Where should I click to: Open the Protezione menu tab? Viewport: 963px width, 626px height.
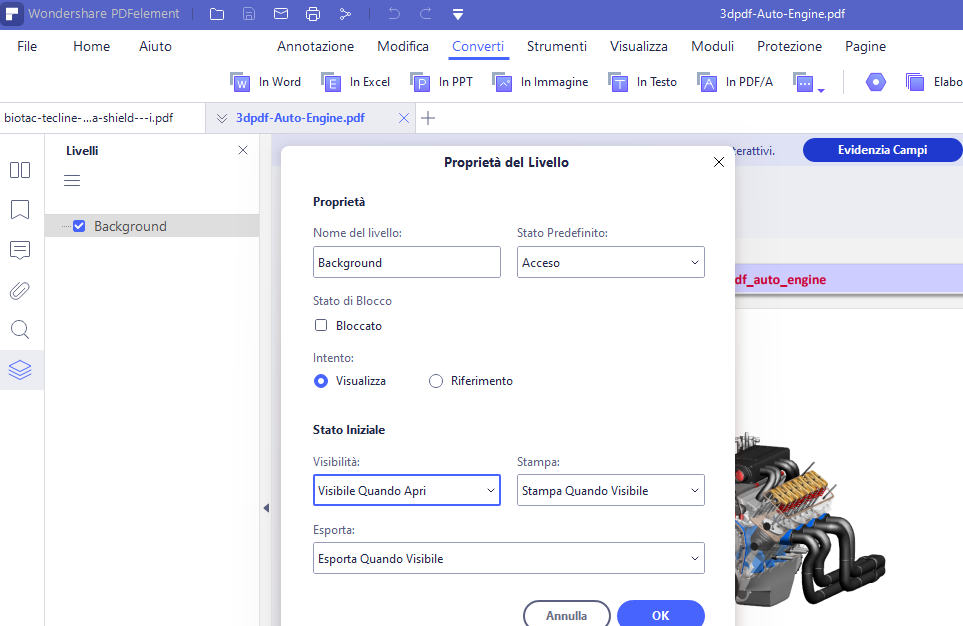[x=789, y=46]
